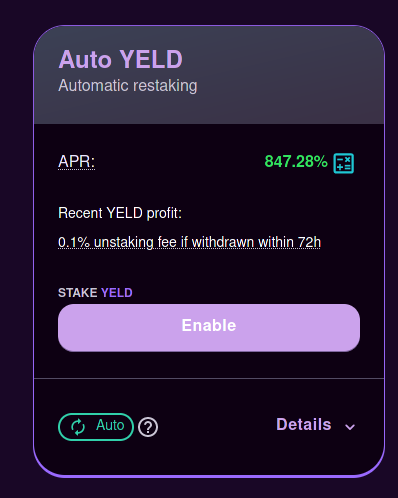The image size is (398, 498).
Task: Click the Automatic restaking subtitle
Action: (x=128, y=86)
